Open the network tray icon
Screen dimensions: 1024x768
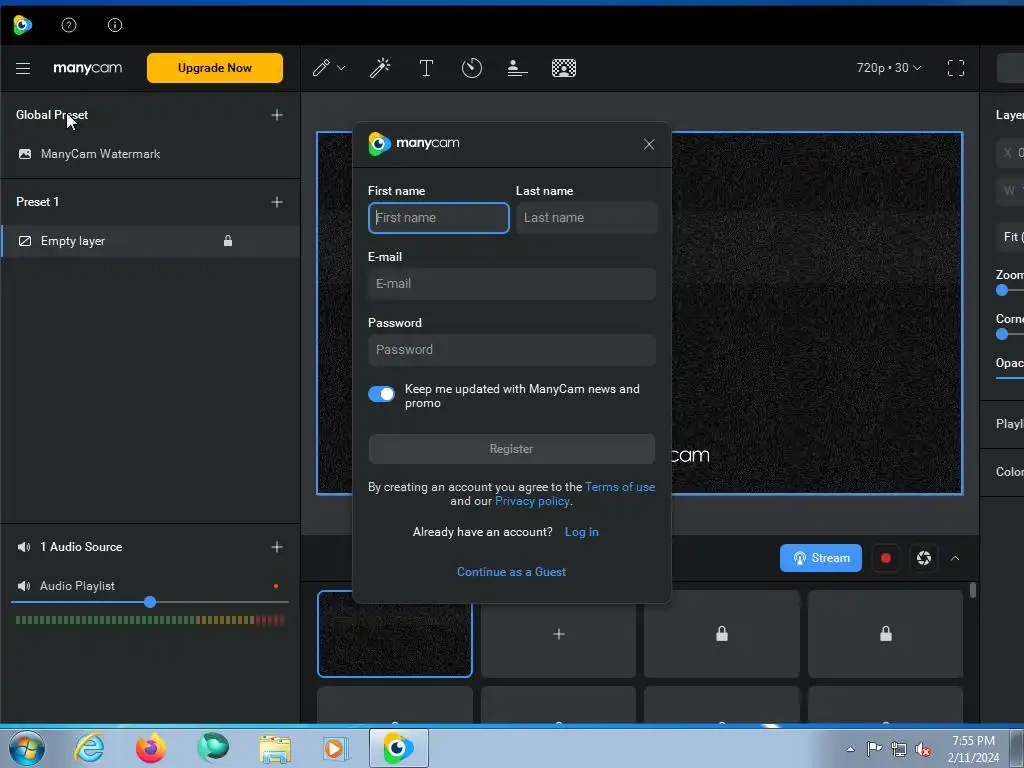[x=899, y=749]
